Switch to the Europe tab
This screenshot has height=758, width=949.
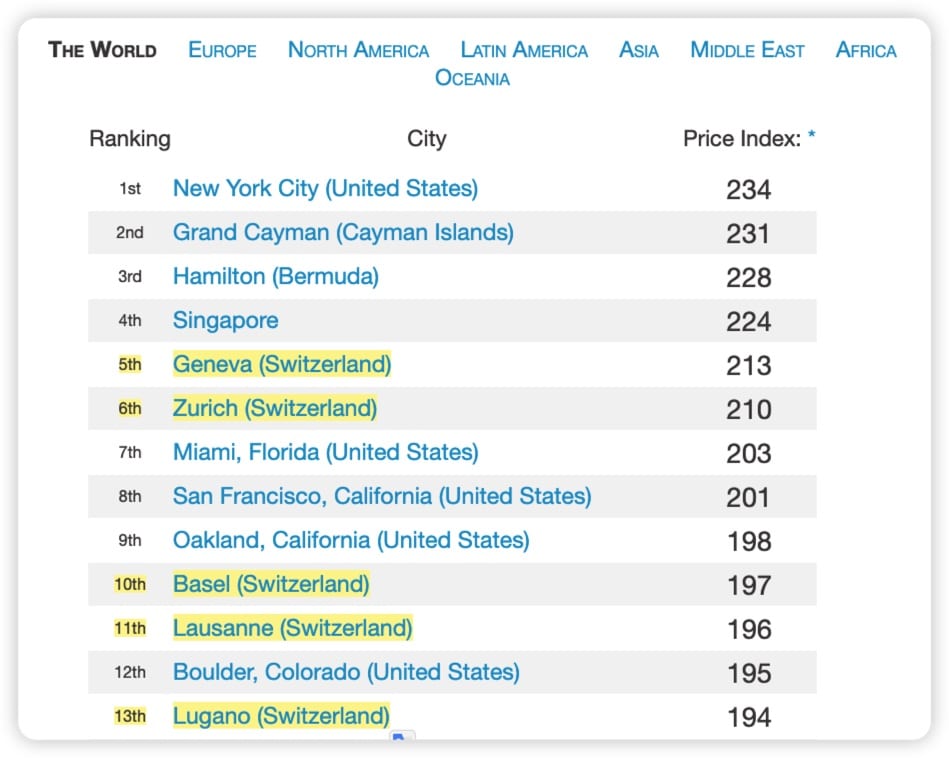(222, 50)
